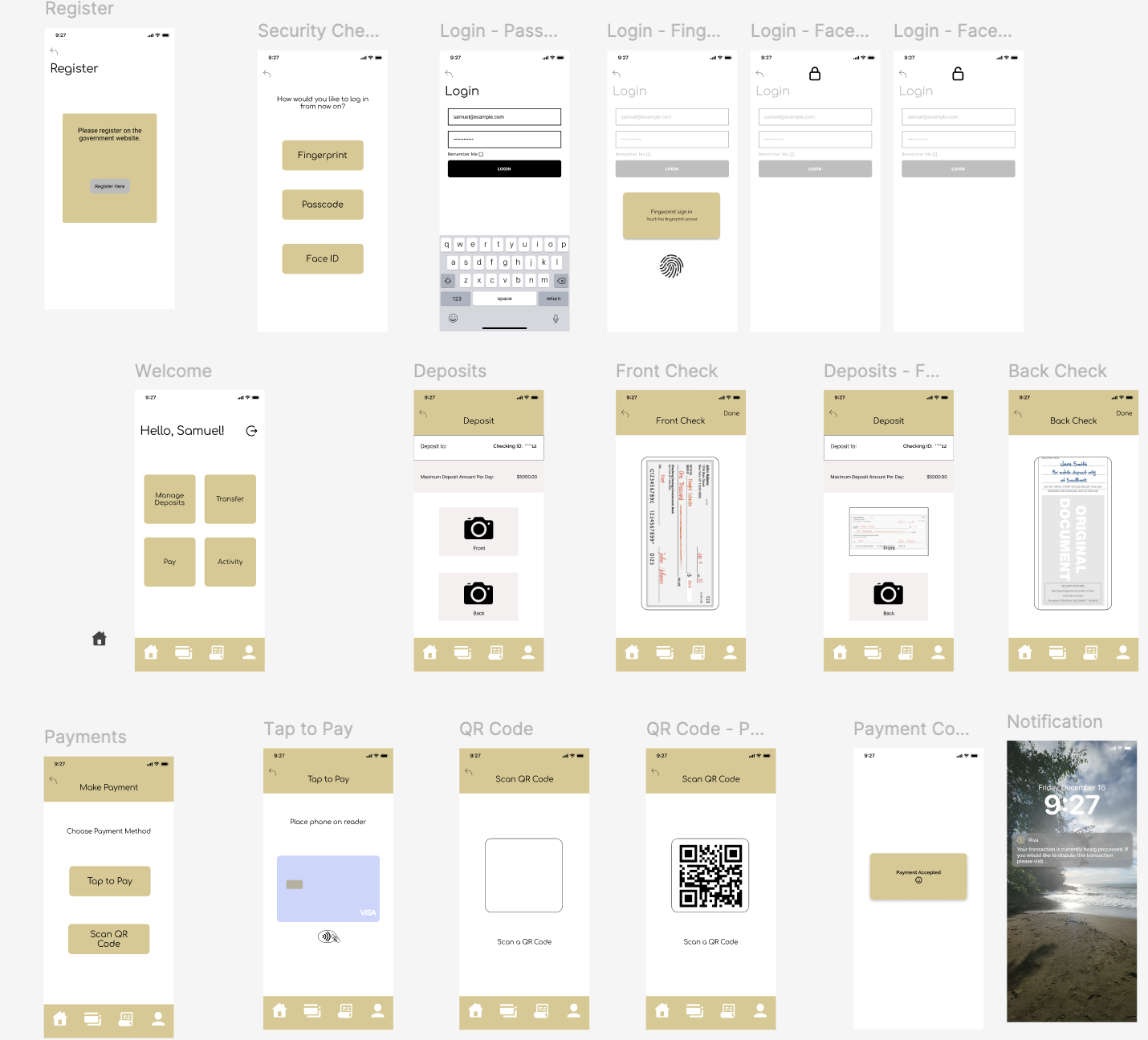Screen dimensions: 1148x1040
Task: Click the microphone icon on the keyboard
Action: click(556, 319)
